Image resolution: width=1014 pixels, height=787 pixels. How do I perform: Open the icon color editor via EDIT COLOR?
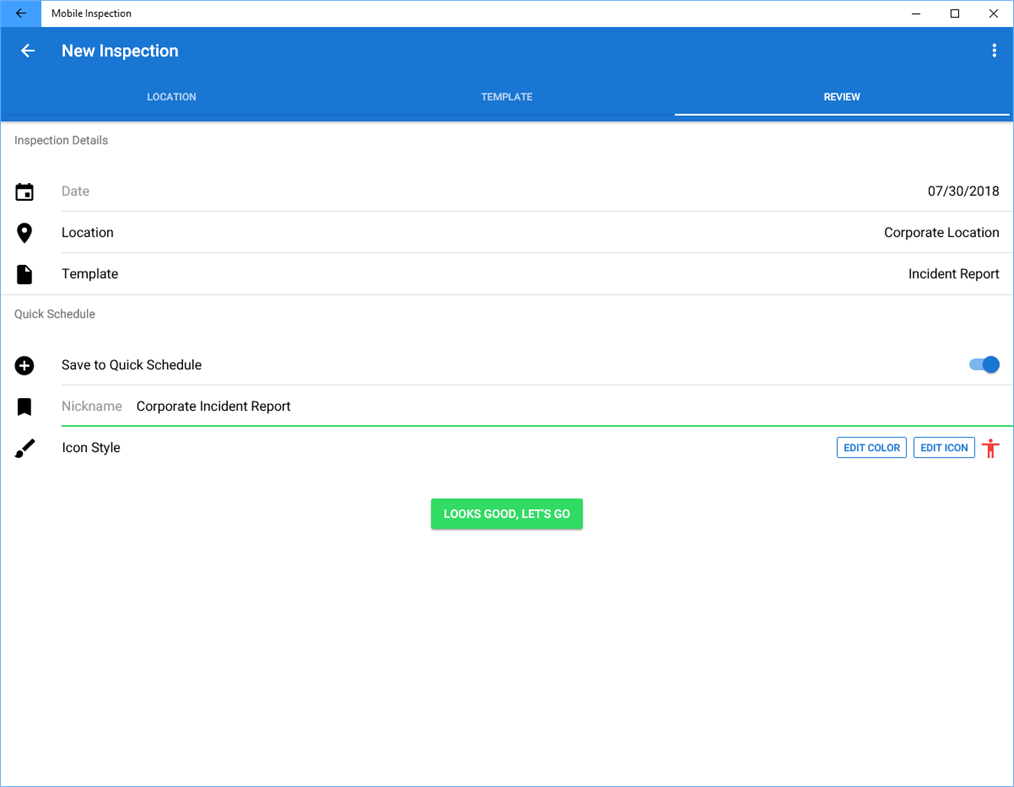tap(871, 447)
